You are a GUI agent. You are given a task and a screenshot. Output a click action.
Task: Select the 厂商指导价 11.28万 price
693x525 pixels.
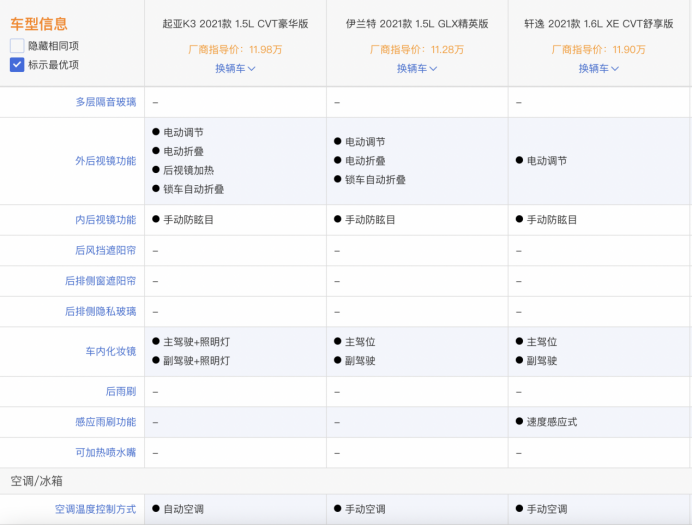[417, 49]
